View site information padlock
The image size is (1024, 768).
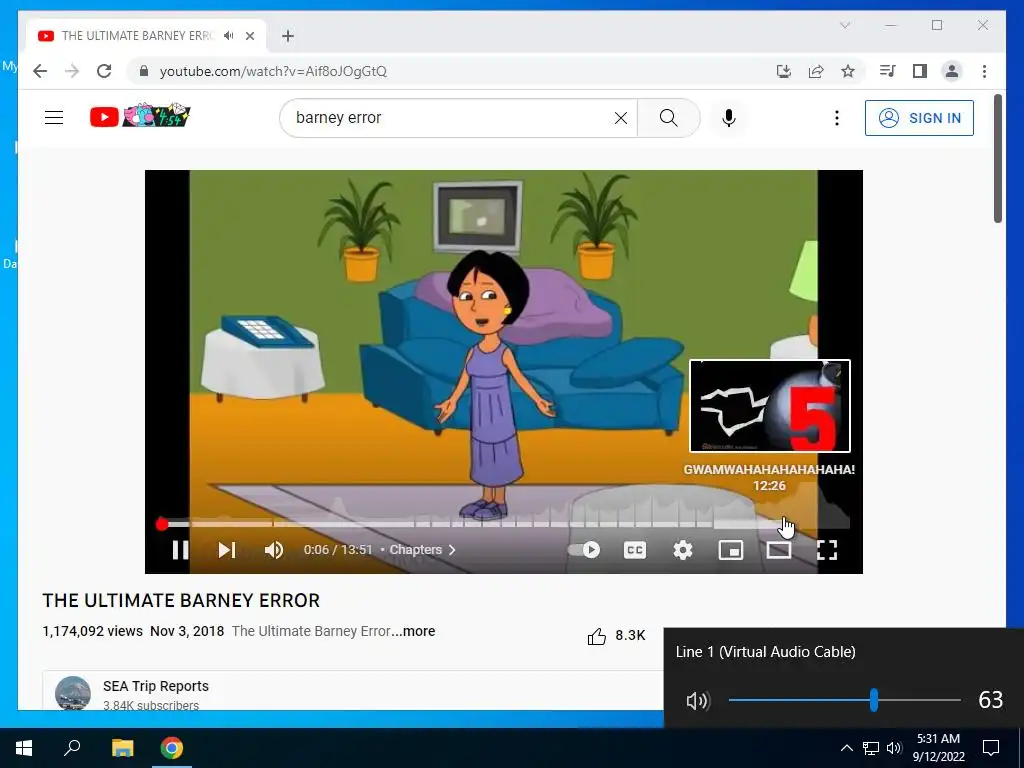144,71
